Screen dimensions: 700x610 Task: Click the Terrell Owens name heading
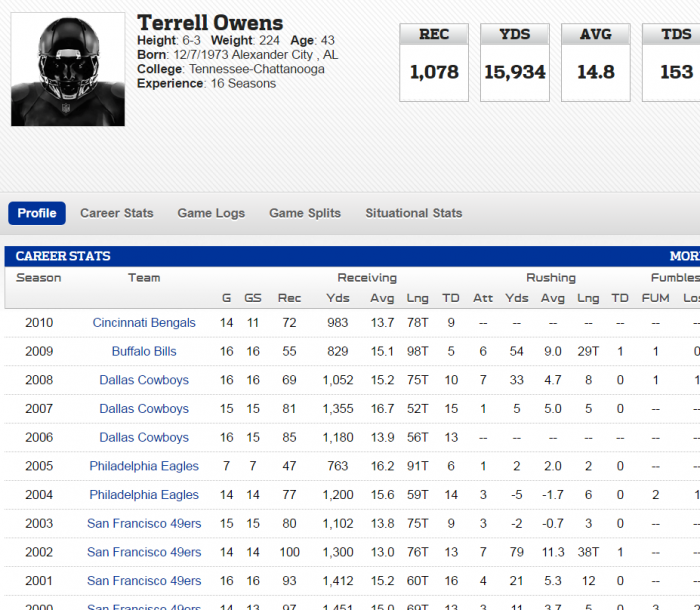tap(210, 23)
